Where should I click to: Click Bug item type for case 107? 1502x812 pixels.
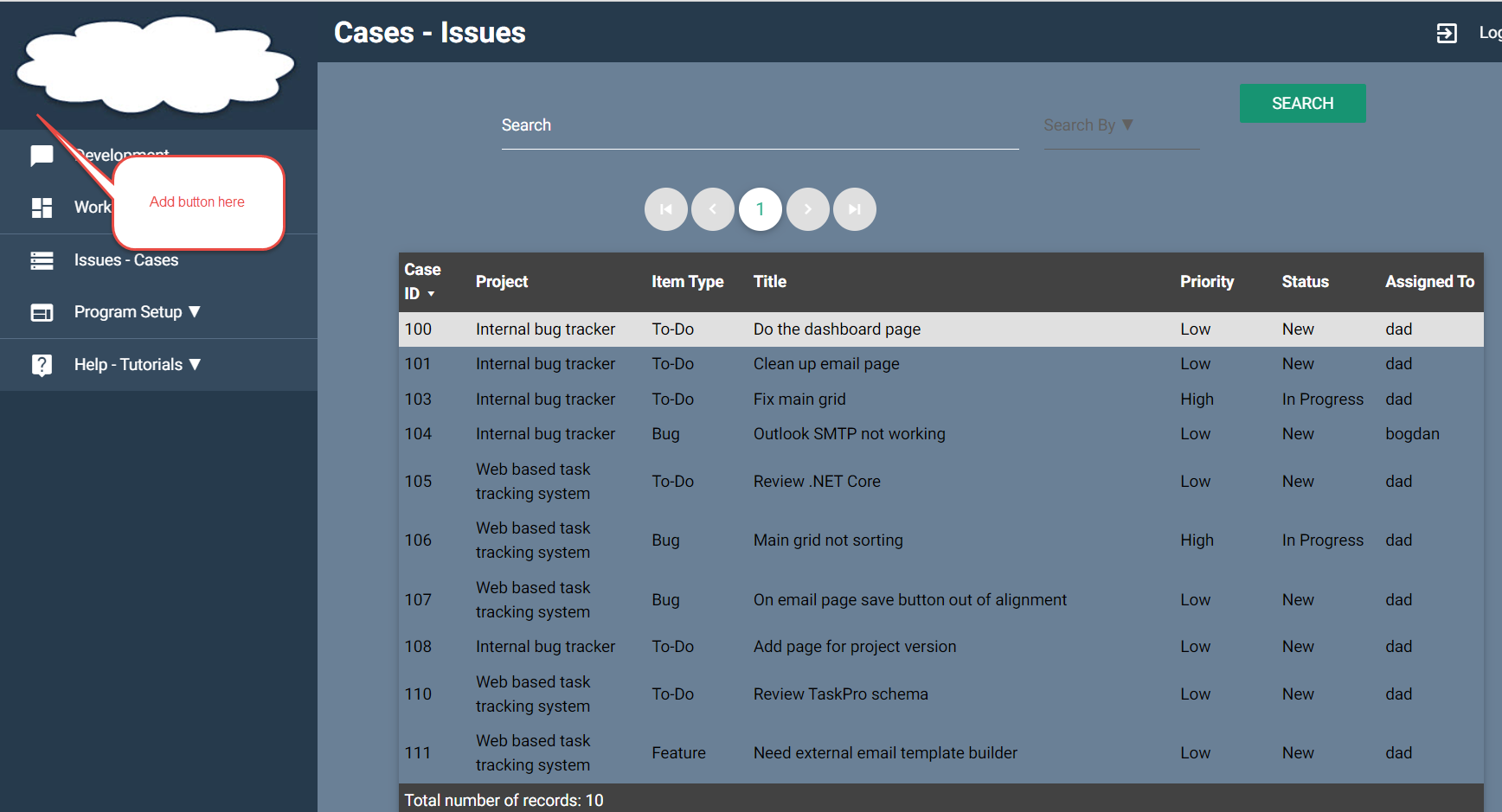[x=665, y=600]
